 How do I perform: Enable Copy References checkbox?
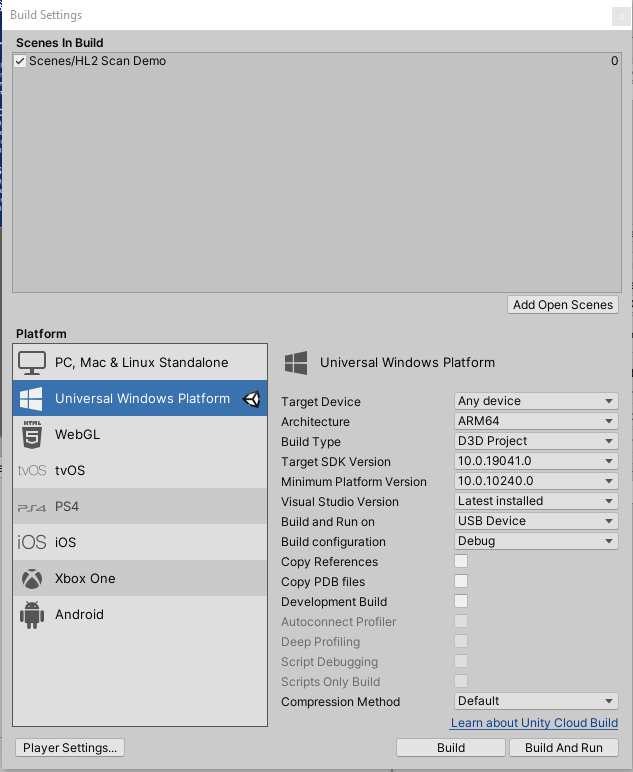(x=461, y=561)
